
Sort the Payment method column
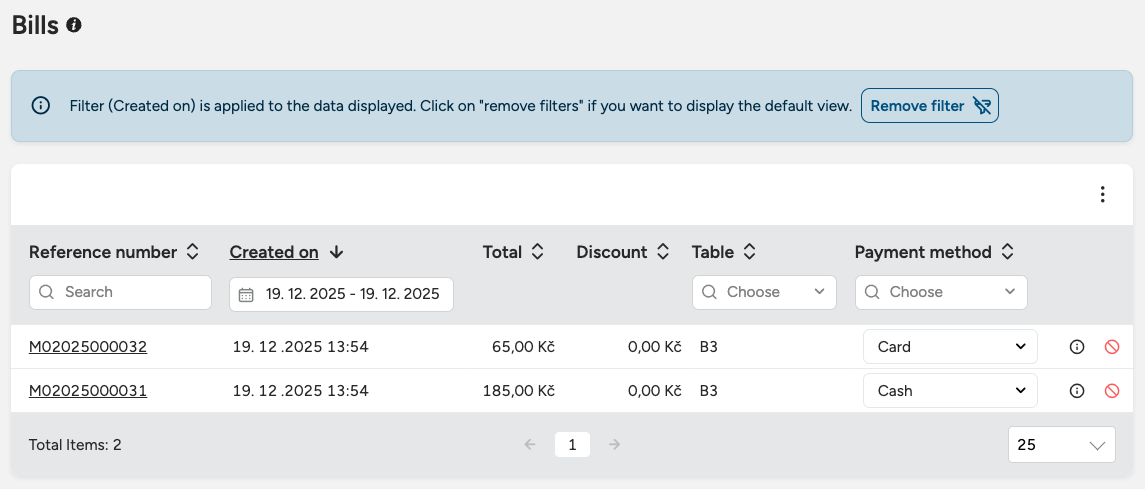[1007, 252]
